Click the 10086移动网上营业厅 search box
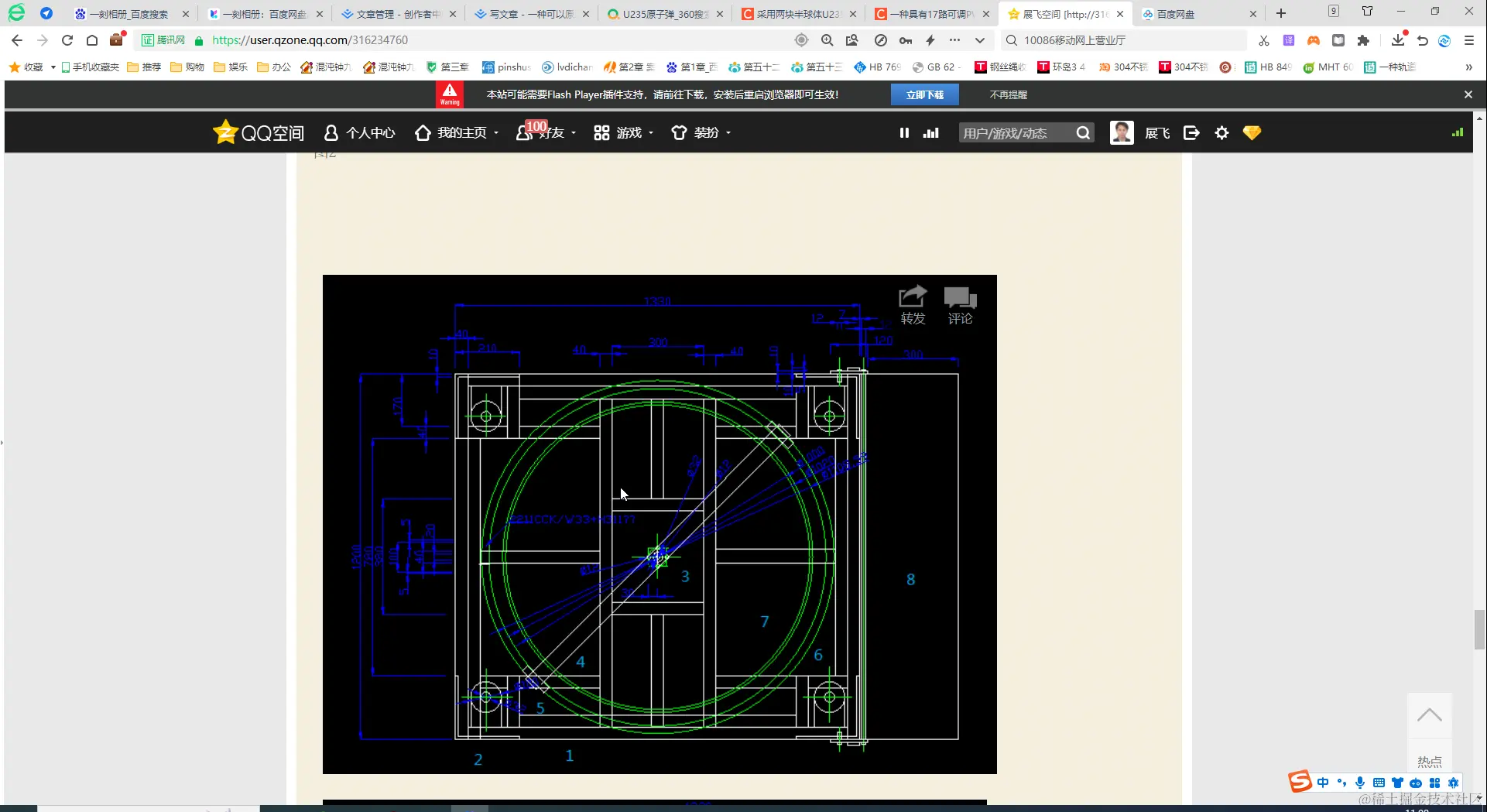The height and width of the screenshot is (812, 1487). click(x=1124, y=40)
